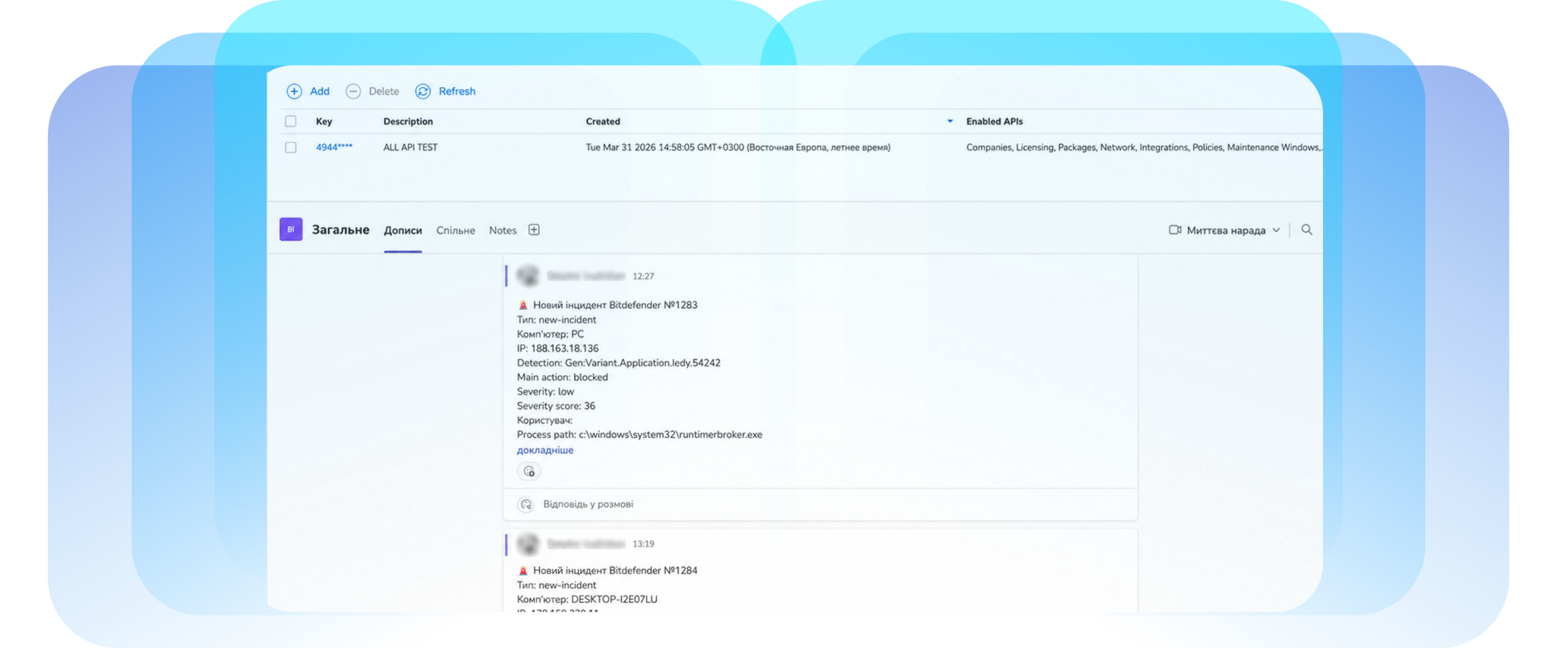Switch to the Спільне tab

tap(456, 230)
